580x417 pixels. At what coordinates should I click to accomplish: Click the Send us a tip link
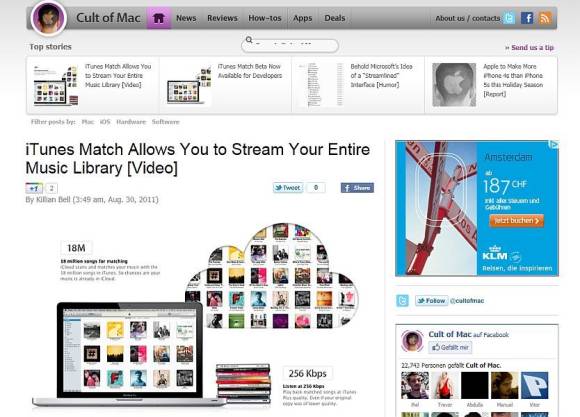(x=529, y=47)
